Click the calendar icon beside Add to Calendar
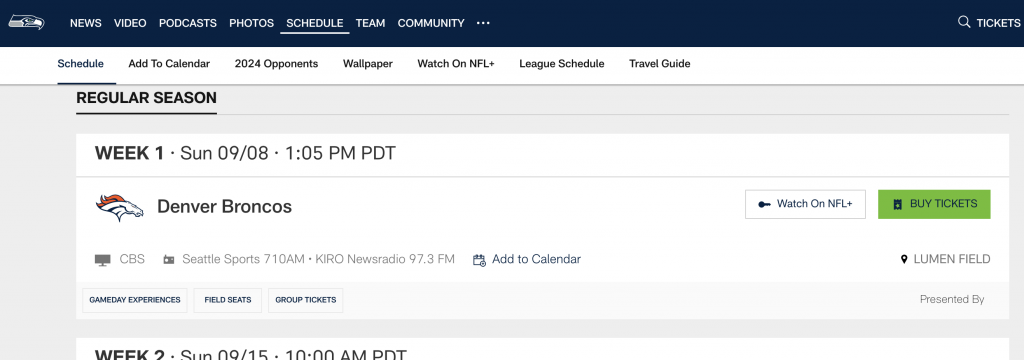The width and height of the screenshot is (1024, 360). pos(479,260)
